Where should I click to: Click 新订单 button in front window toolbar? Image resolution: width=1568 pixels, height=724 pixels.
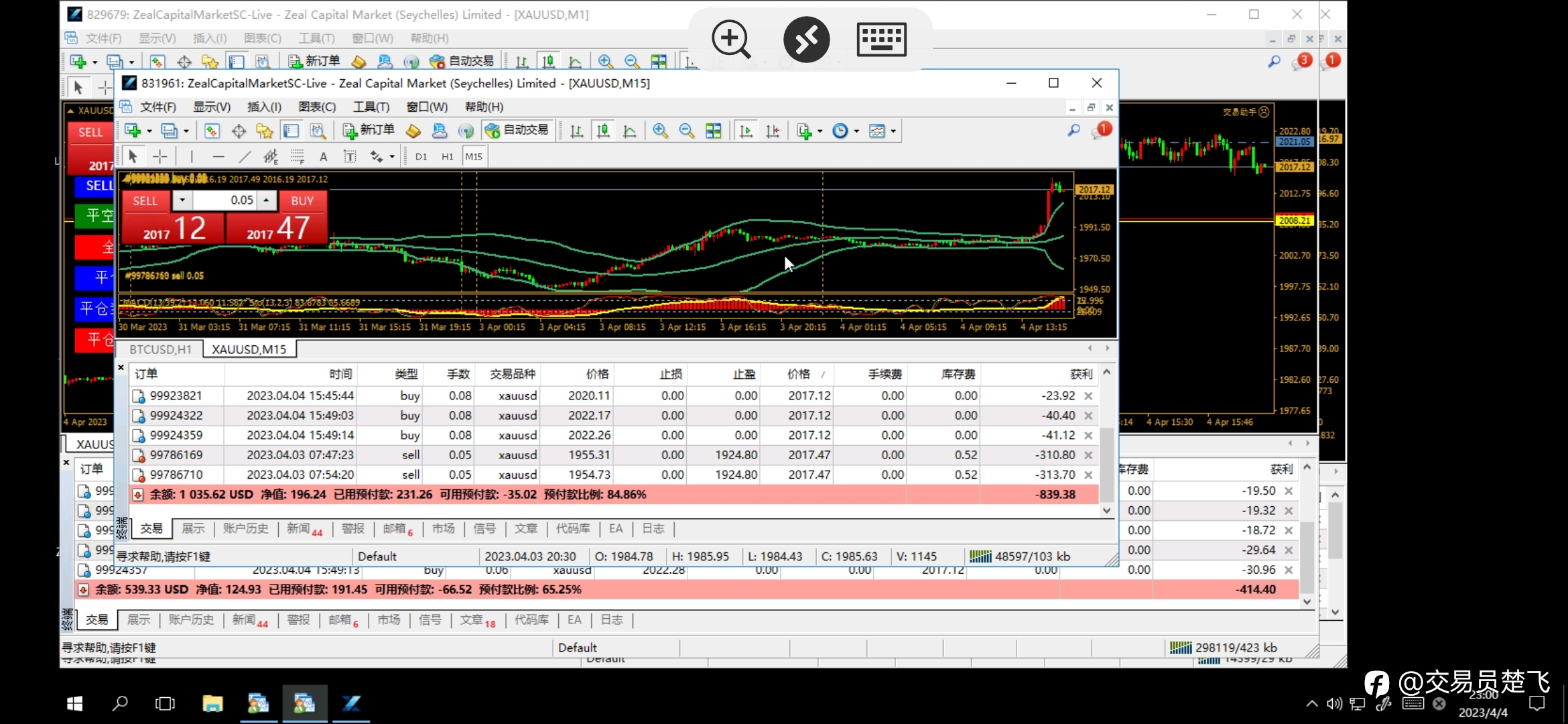tap(369, 130)
